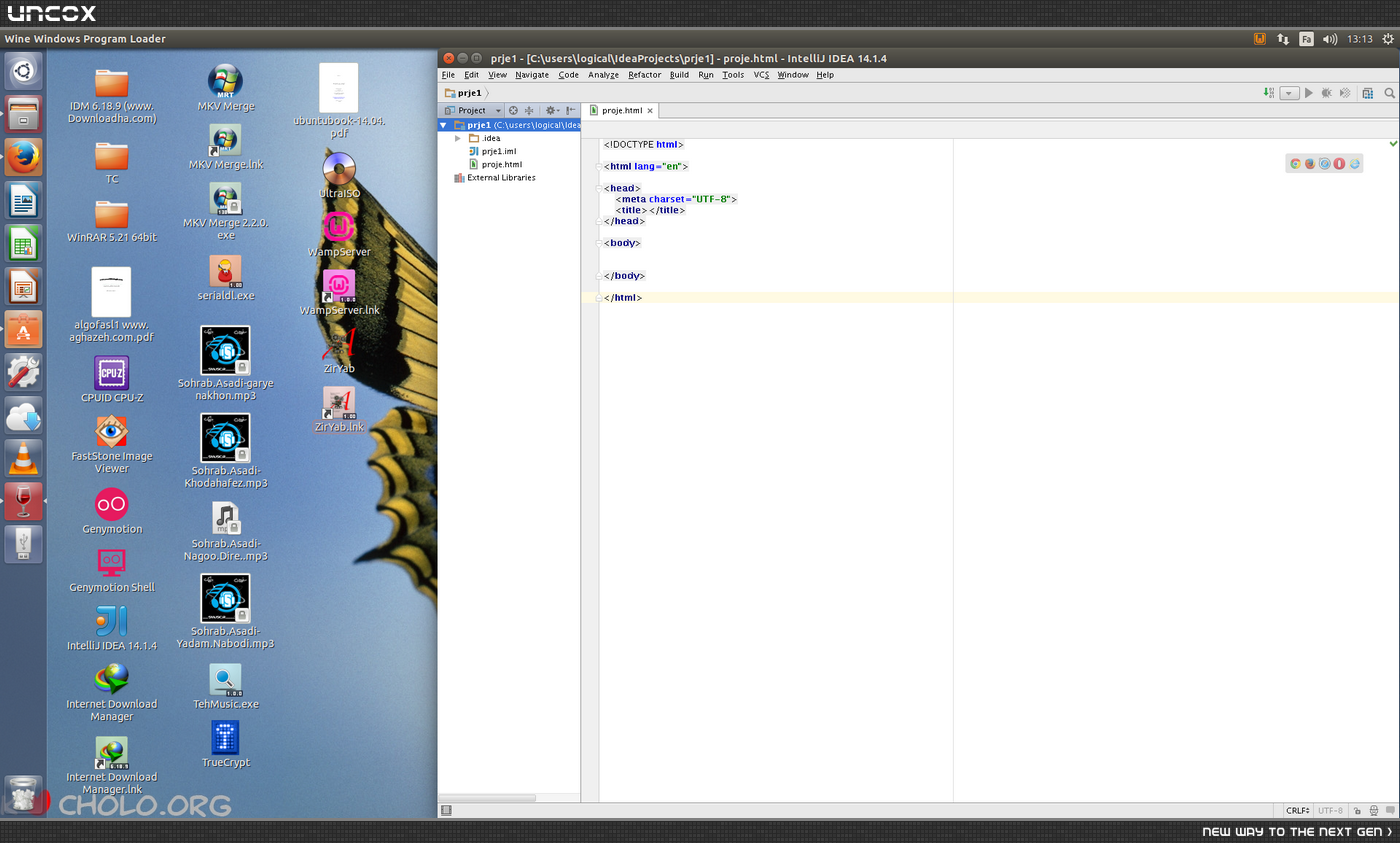Click the Run play button in toolbar
This screenshot has height=843, width=1400.
point(1309,93)
